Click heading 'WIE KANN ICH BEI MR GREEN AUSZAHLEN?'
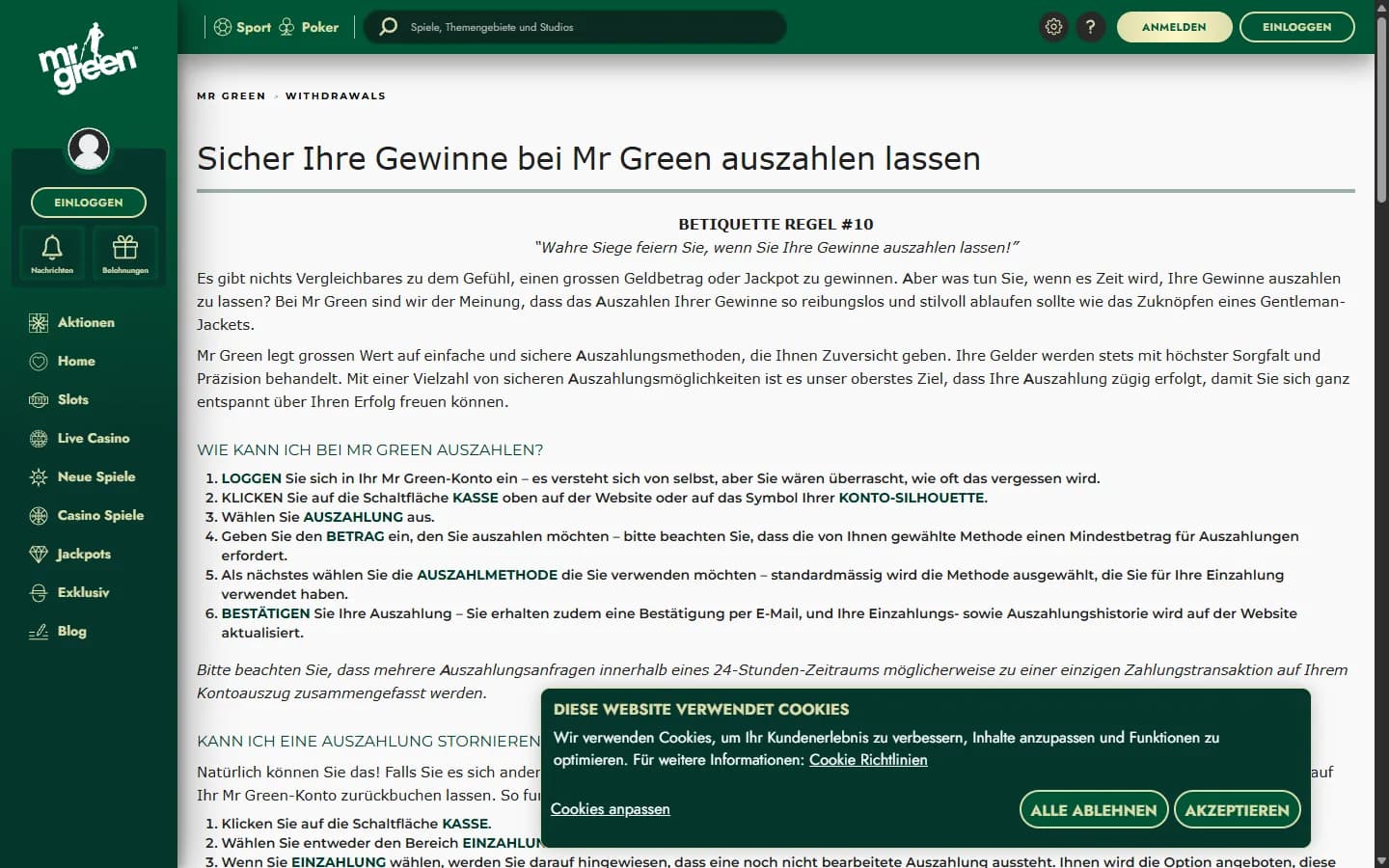Image resolution: width=1389 pixels, height=868 pixels. coord(370,450)
